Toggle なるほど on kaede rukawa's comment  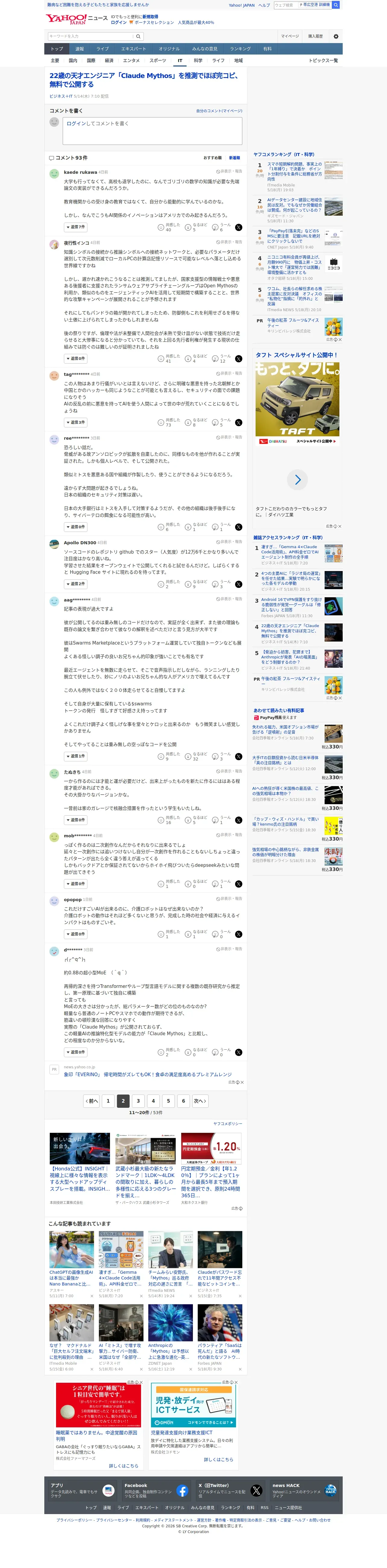(x=196, y=228)
